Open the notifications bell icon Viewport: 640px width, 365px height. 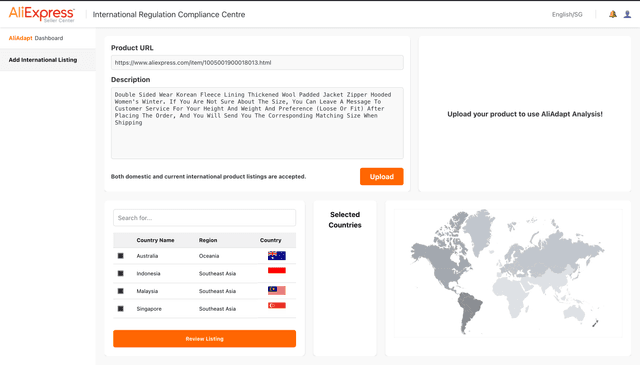[x=613, y=14]
